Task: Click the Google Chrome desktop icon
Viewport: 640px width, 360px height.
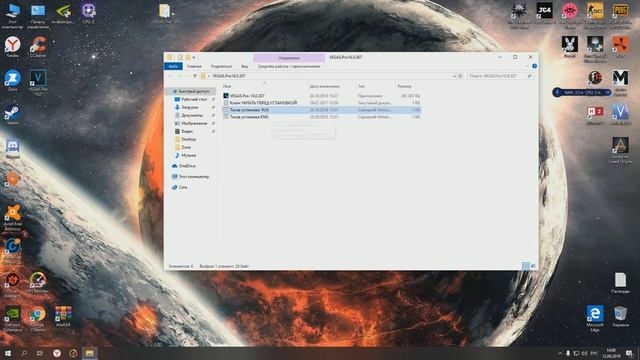Action: click(38, 318)
